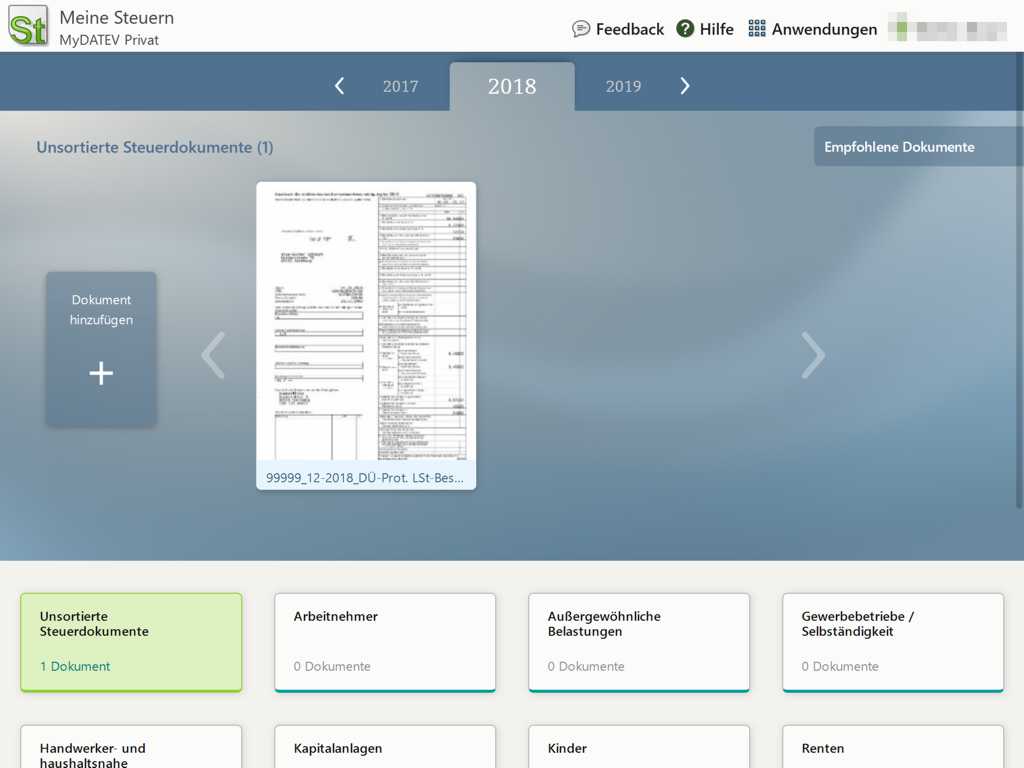1024x768 pixels.
Task: Open the Gewerbebetriebe / Selbständigkeit card
Action: 893,642
